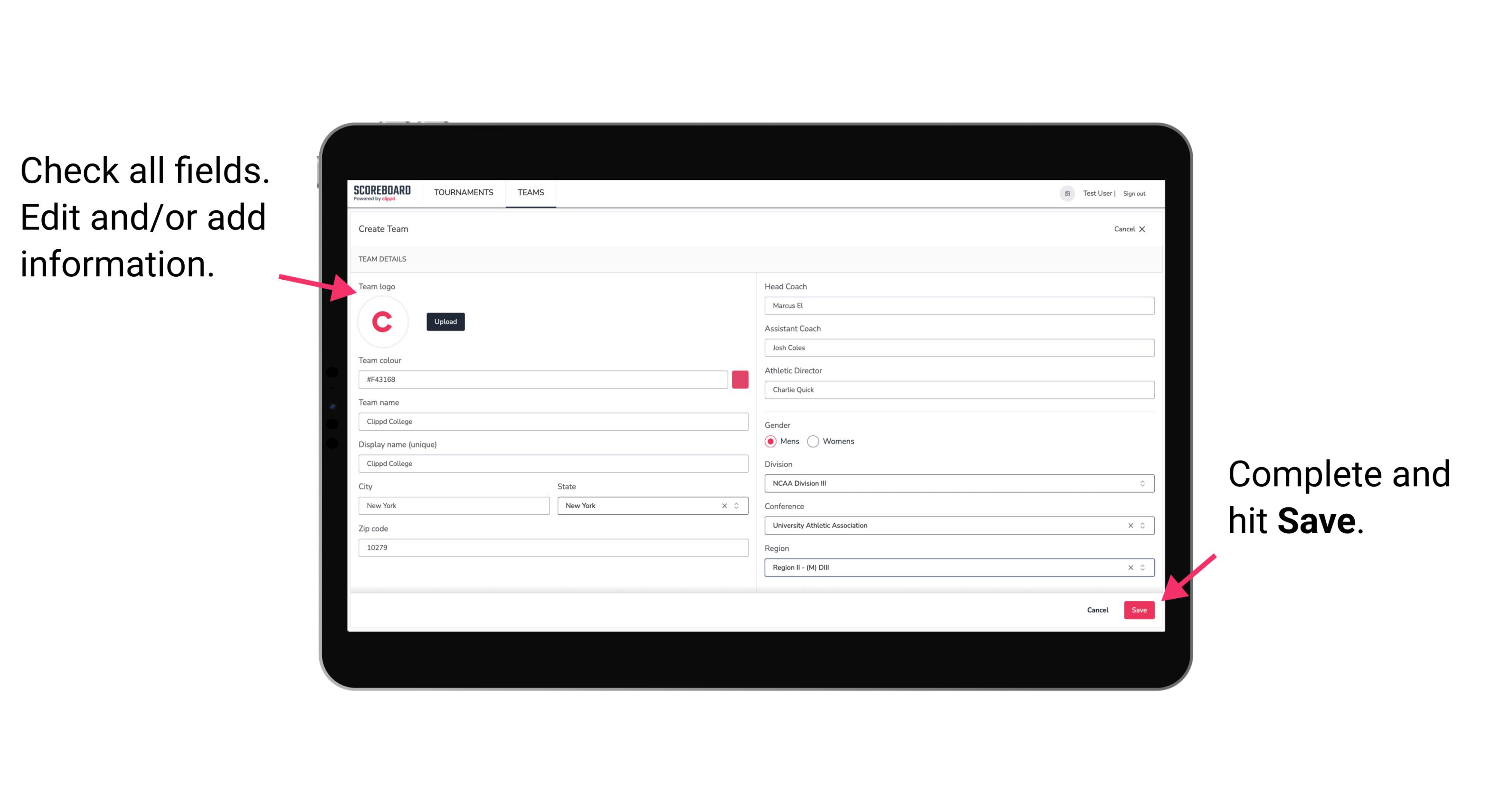Switch to the TEAMS tab
Screen dimensions: 1510x812
530,193
